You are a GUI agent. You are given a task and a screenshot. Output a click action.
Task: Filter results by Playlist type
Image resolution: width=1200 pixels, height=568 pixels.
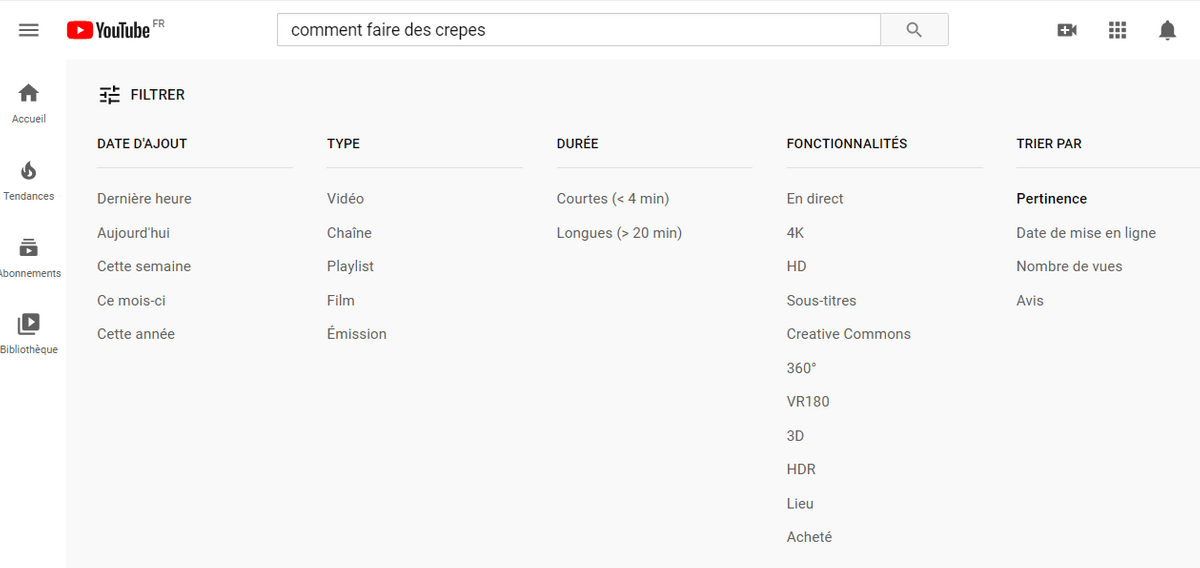coord(350,266)
